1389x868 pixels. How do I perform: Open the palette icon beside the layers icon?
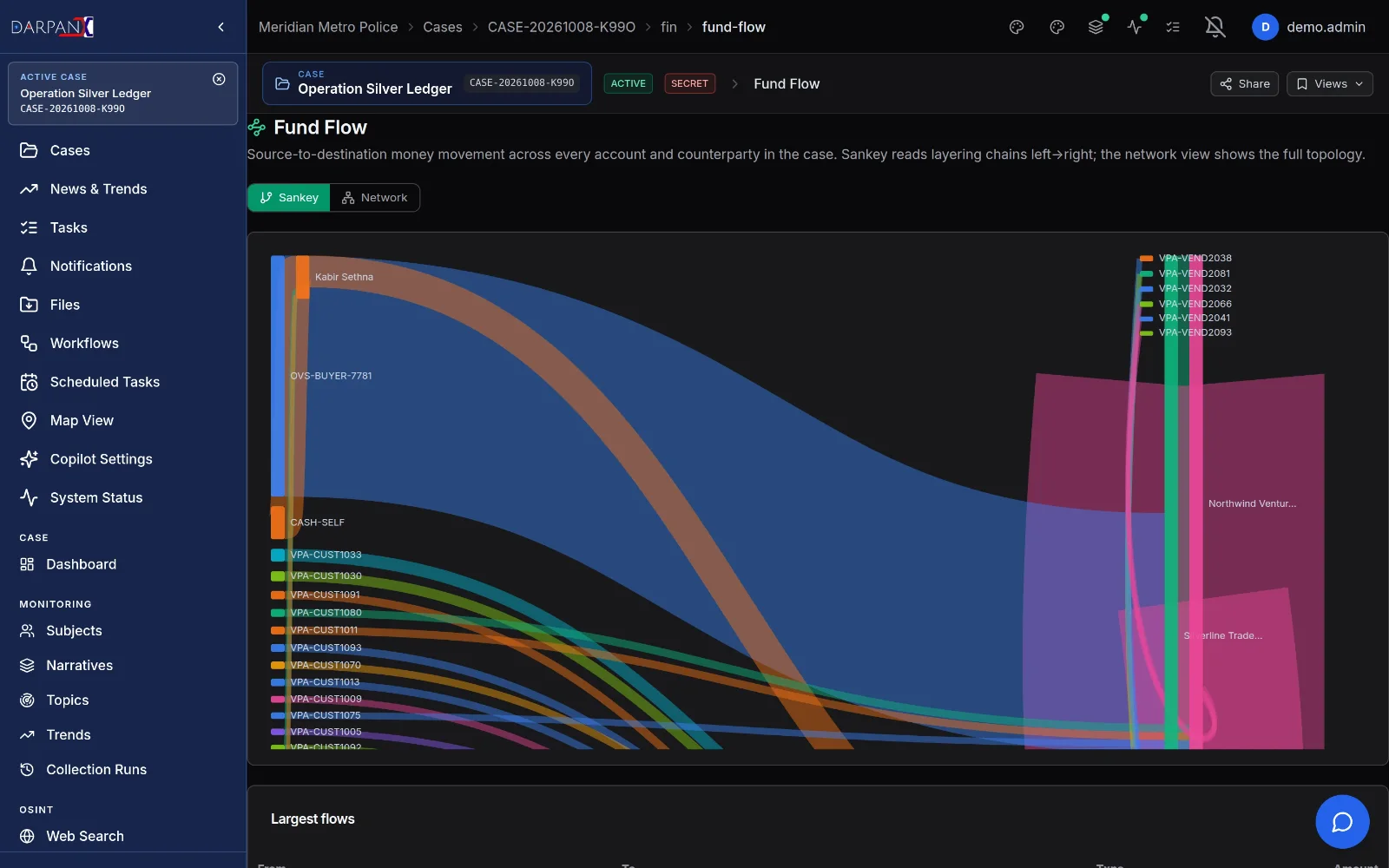1057,27
